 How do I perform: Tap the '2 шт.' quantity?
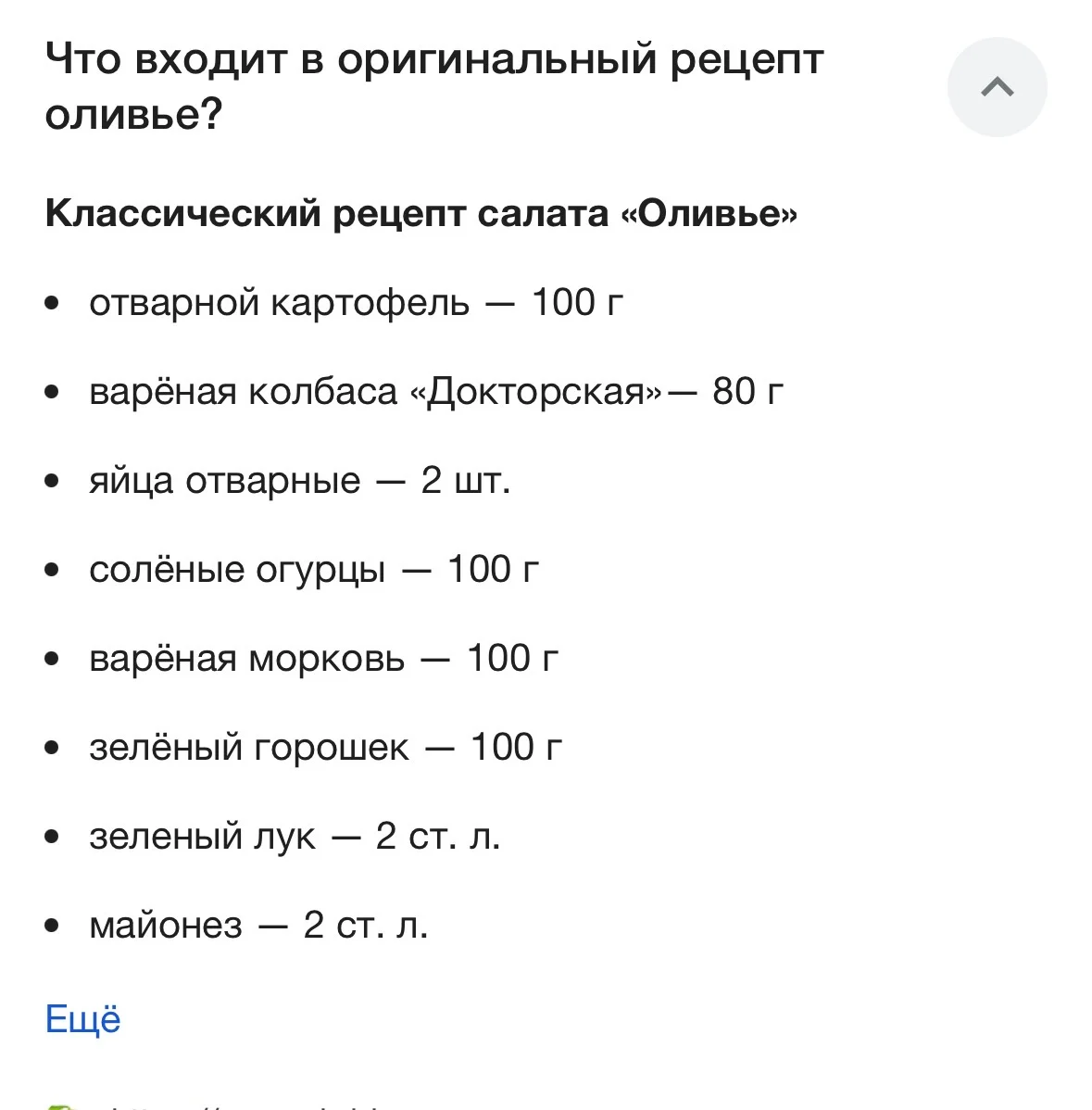[465, 481]
